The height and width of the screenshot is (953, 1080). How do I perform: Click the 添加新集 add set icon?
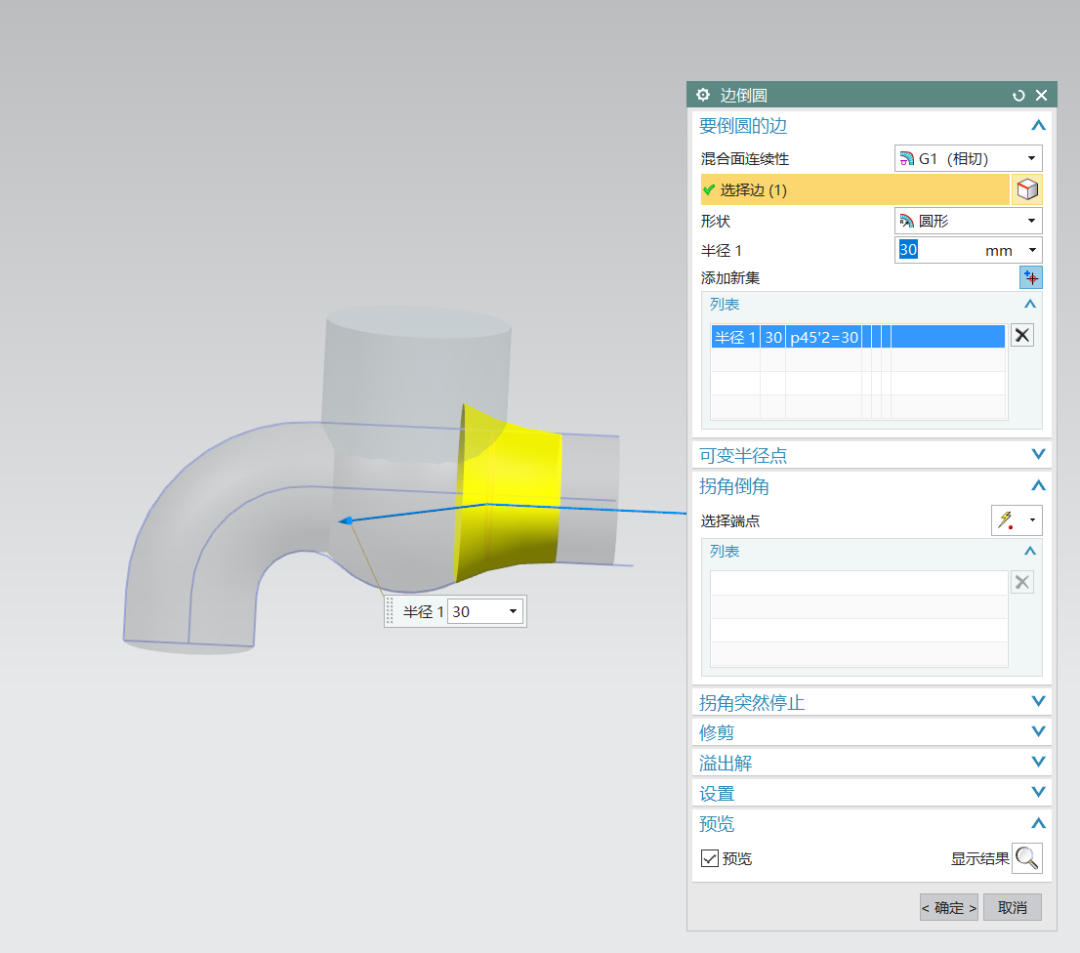pyautogui.click(x=1030, y=277)
